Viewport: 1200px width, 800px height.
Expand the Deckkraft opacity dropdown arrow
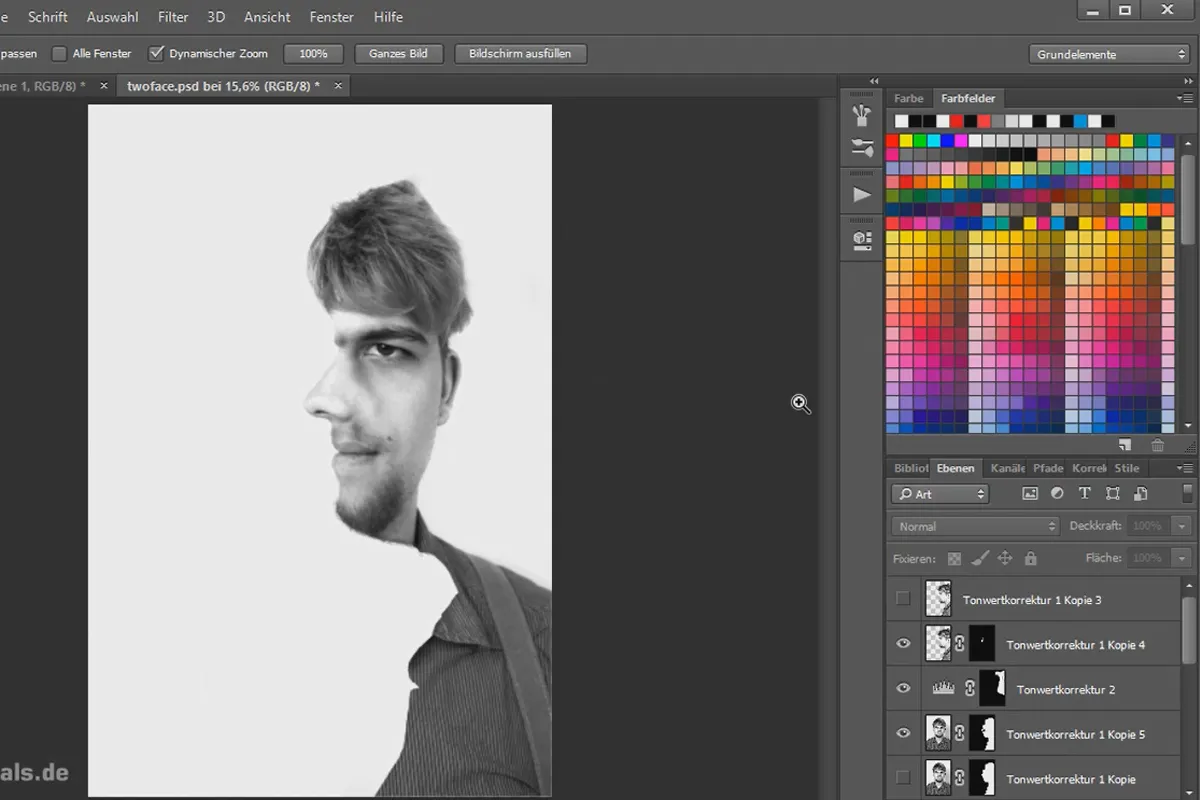(x=1182, y=526)
